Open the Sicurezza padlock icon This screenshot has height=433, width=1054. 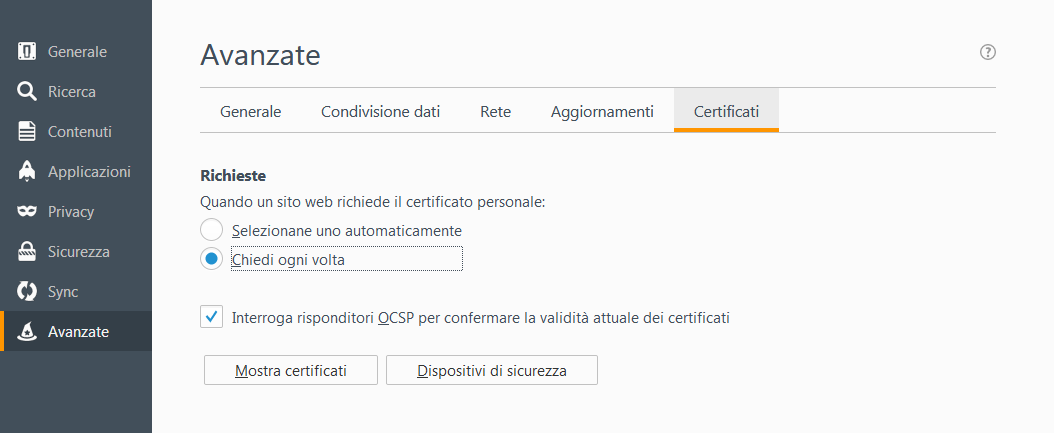coord(27,251)
